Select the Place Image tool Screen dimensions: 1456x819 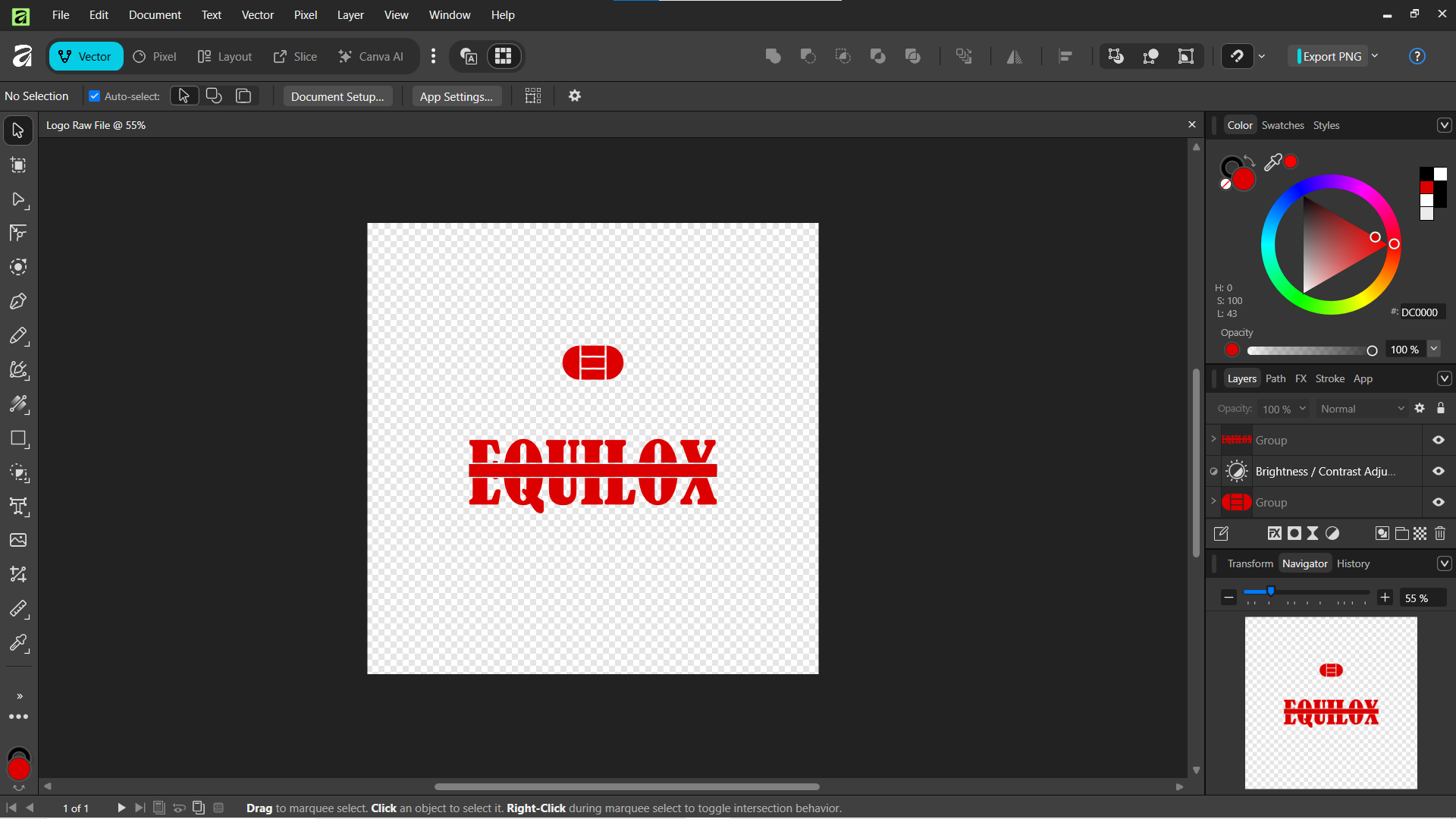coord(18,540)
